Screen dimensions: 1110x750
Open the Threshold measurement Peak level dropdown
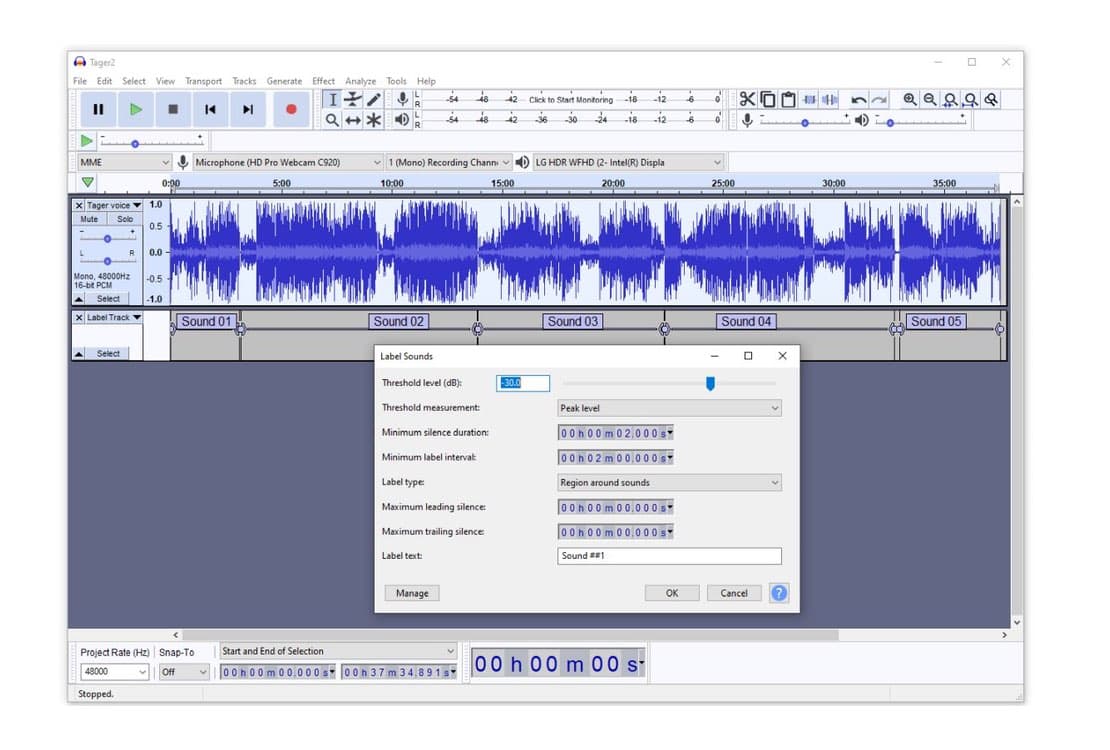pos(669,408)
